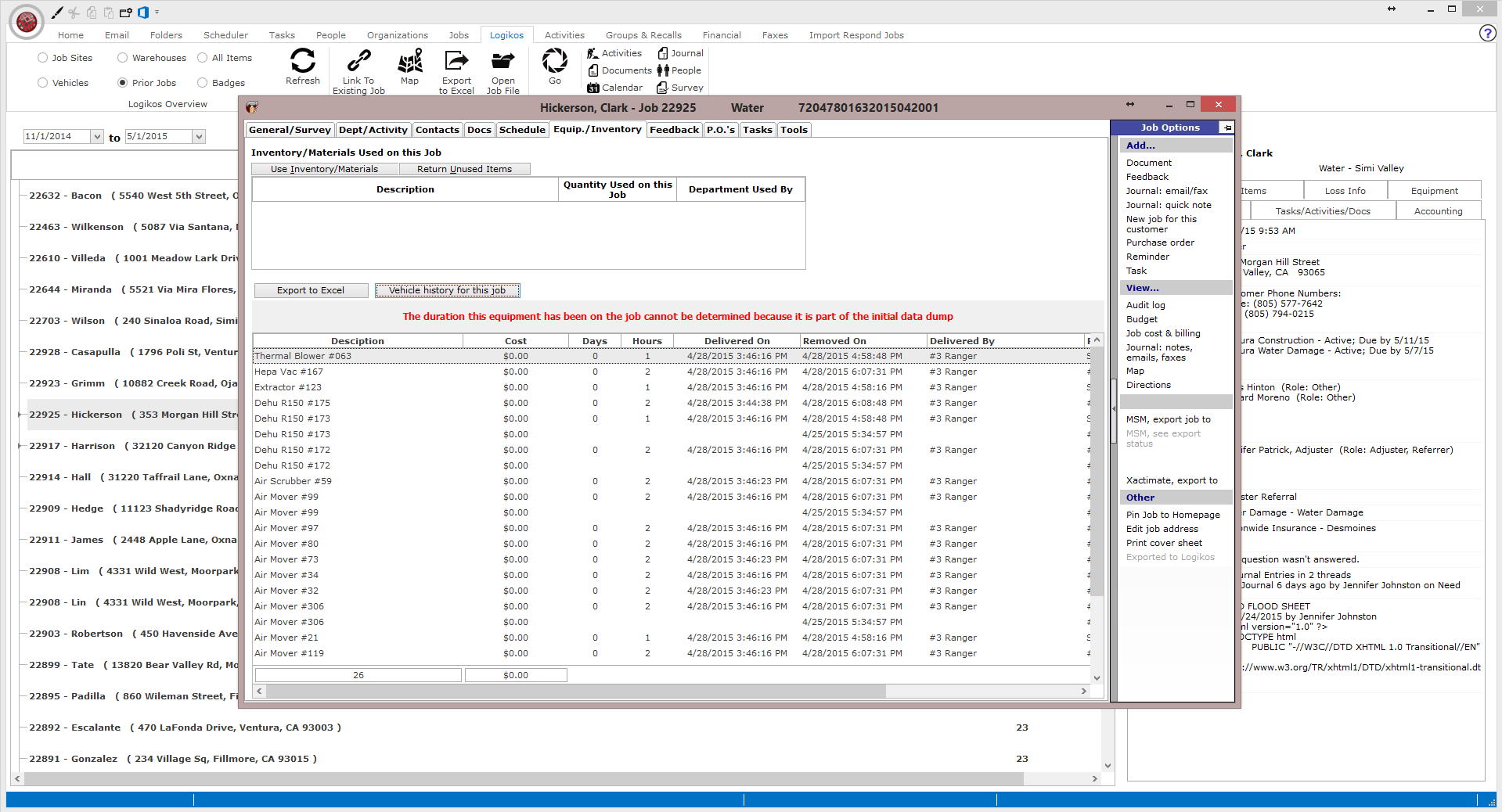The height and width of the screenshot is (812, 1502).
Task: Open the help question mark icon
Action: pyautogui.click(x=1487, y=33)
